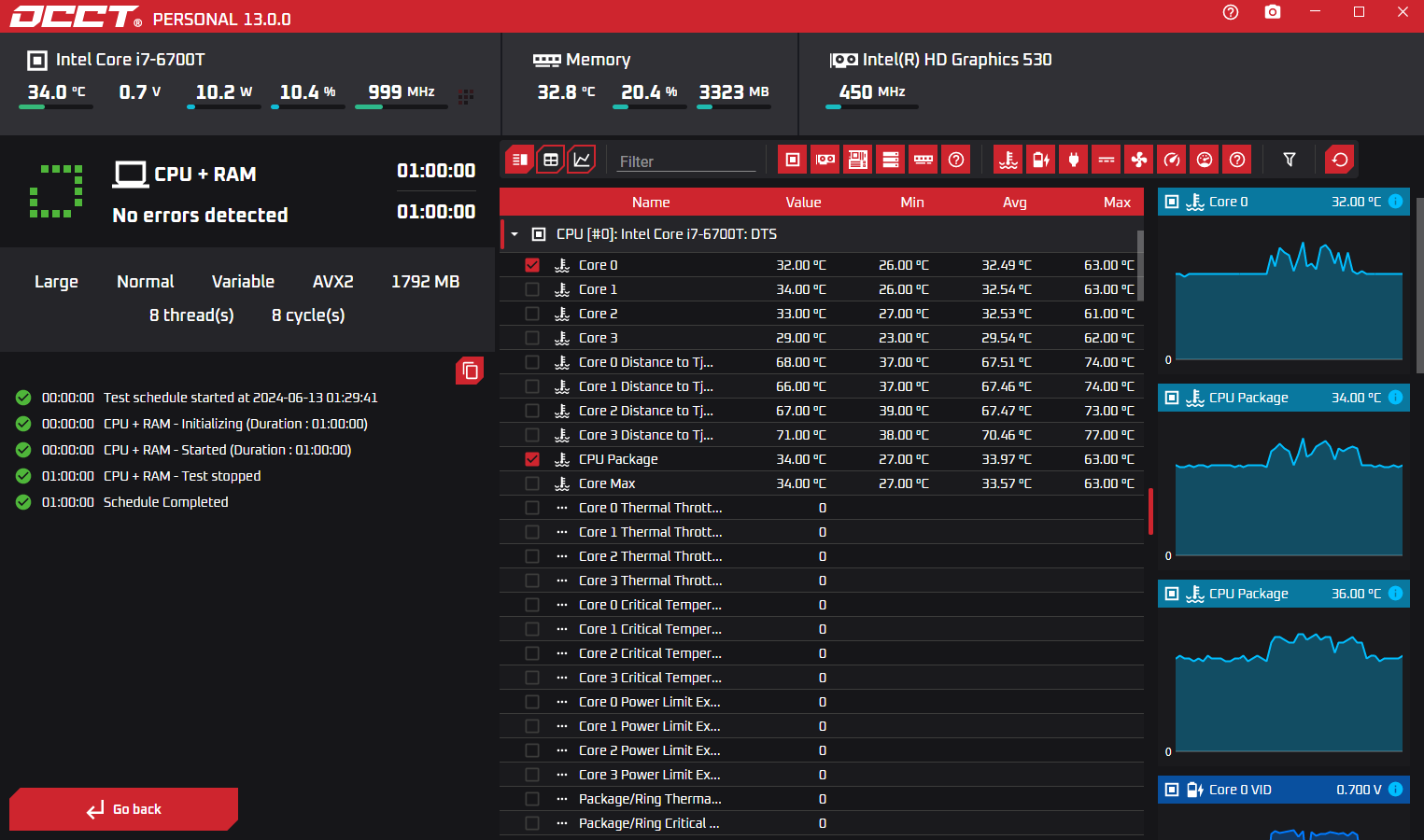The image size is (1424, 840).
Task: Toggle the unknown sensor type filter
Action: (1237, 160)
